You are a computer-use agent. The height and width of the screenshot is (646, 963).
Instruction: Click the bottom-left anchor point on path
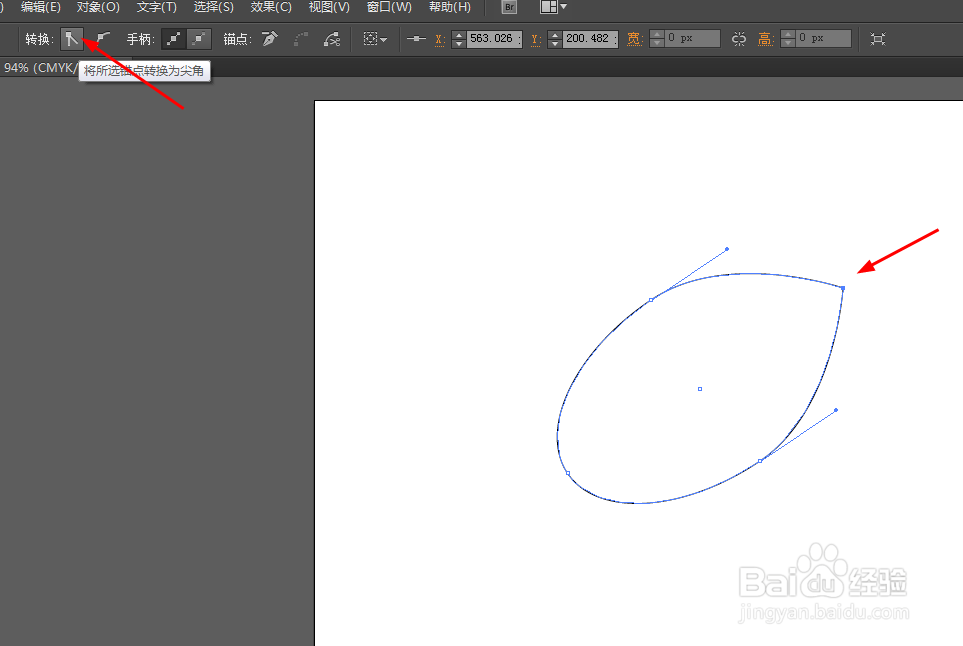tap(568, 473)
